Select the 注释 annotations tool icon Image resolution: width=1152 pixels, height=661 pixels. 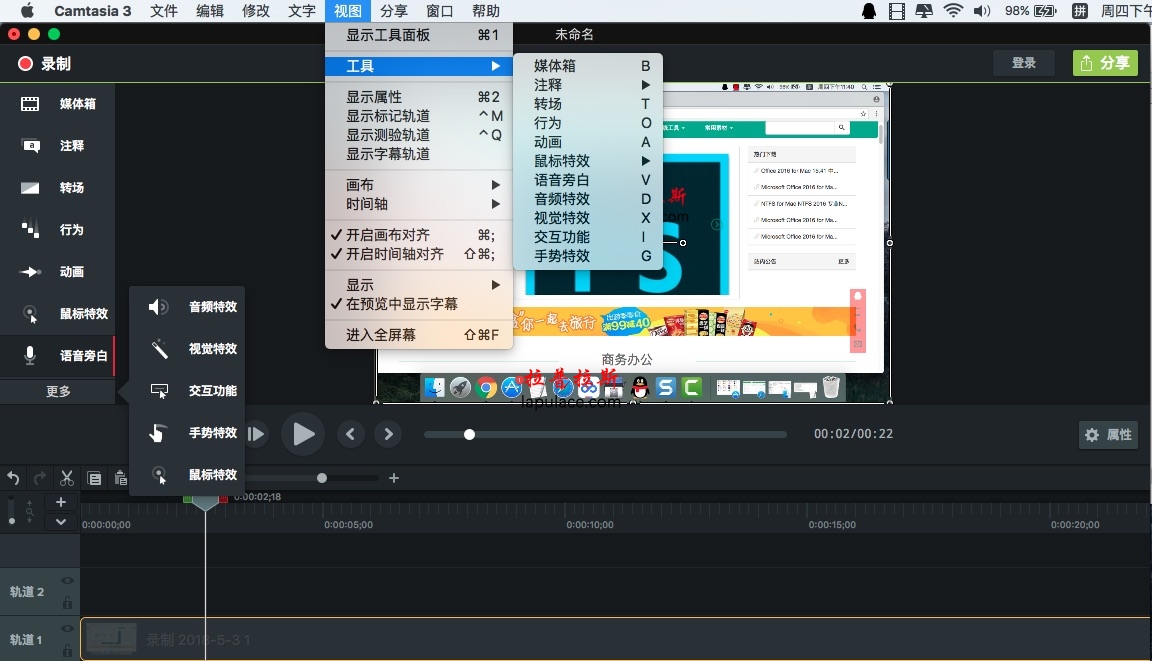30,146
